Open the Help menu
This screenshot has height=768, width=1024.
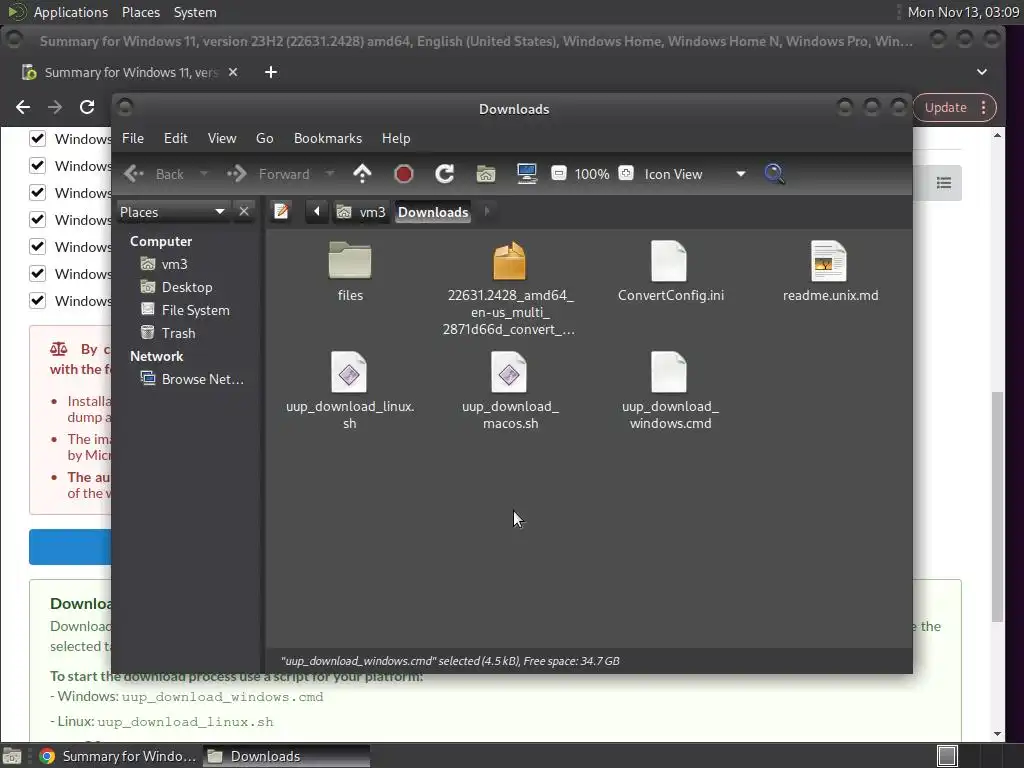click(396, 138)
